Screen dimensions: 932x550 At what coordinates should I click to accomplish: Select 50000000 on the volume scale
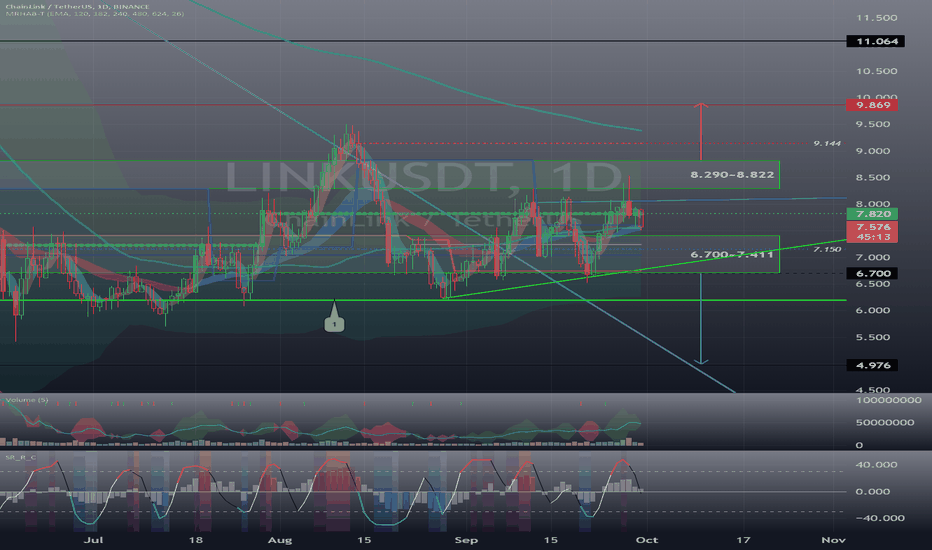tap(884, 422)
